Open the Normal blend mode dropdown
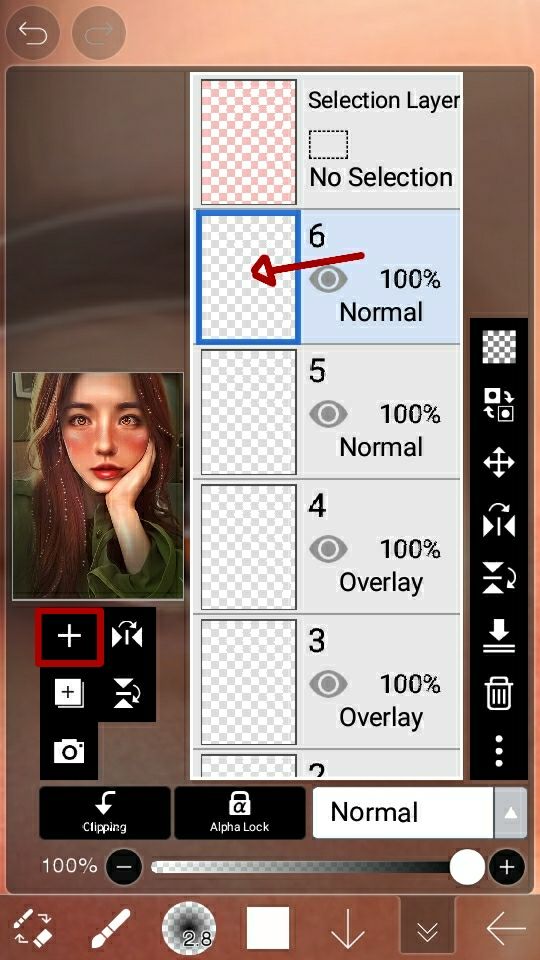 pyautogui.click(x=403, y=812)
